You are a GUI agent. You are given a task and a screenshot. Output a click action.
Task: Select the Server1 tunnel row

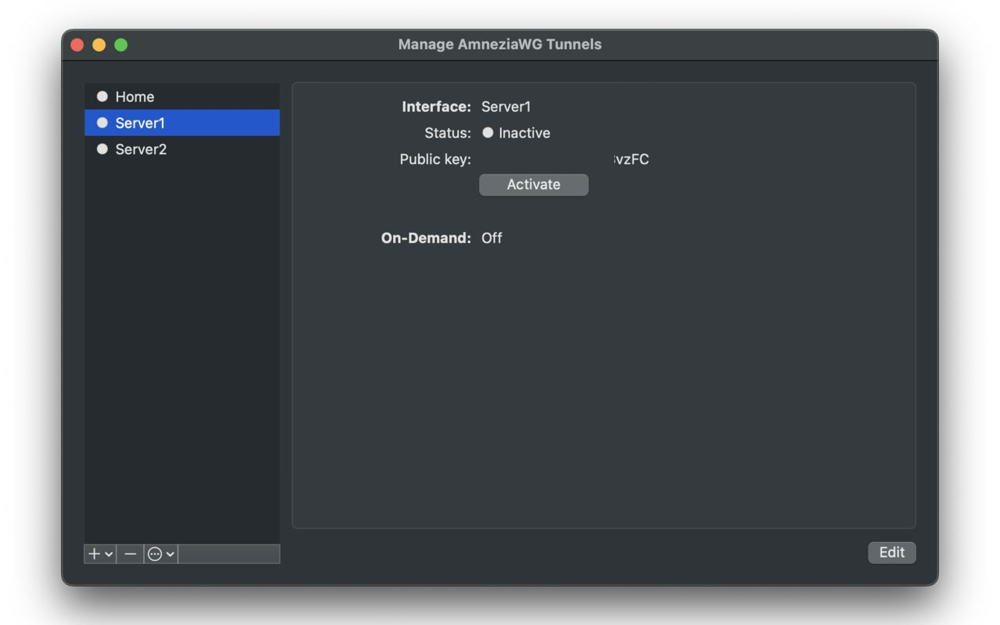tap(182, 122)
